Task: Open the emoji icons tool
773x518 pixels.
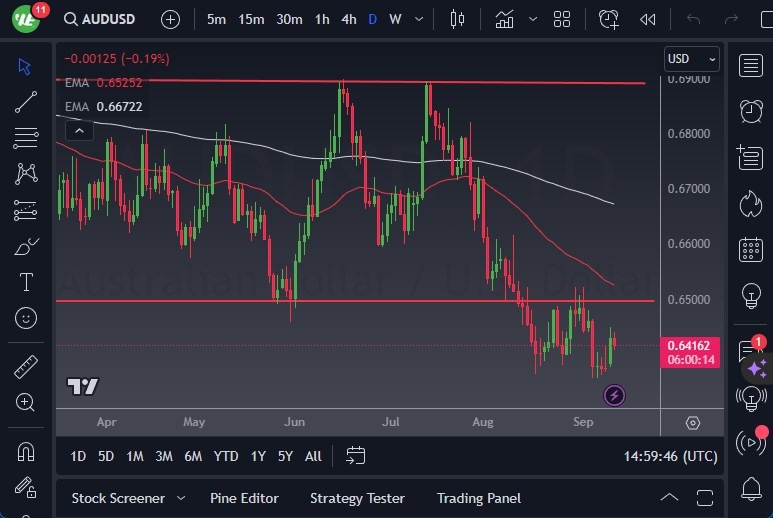Action: [26, 318]
